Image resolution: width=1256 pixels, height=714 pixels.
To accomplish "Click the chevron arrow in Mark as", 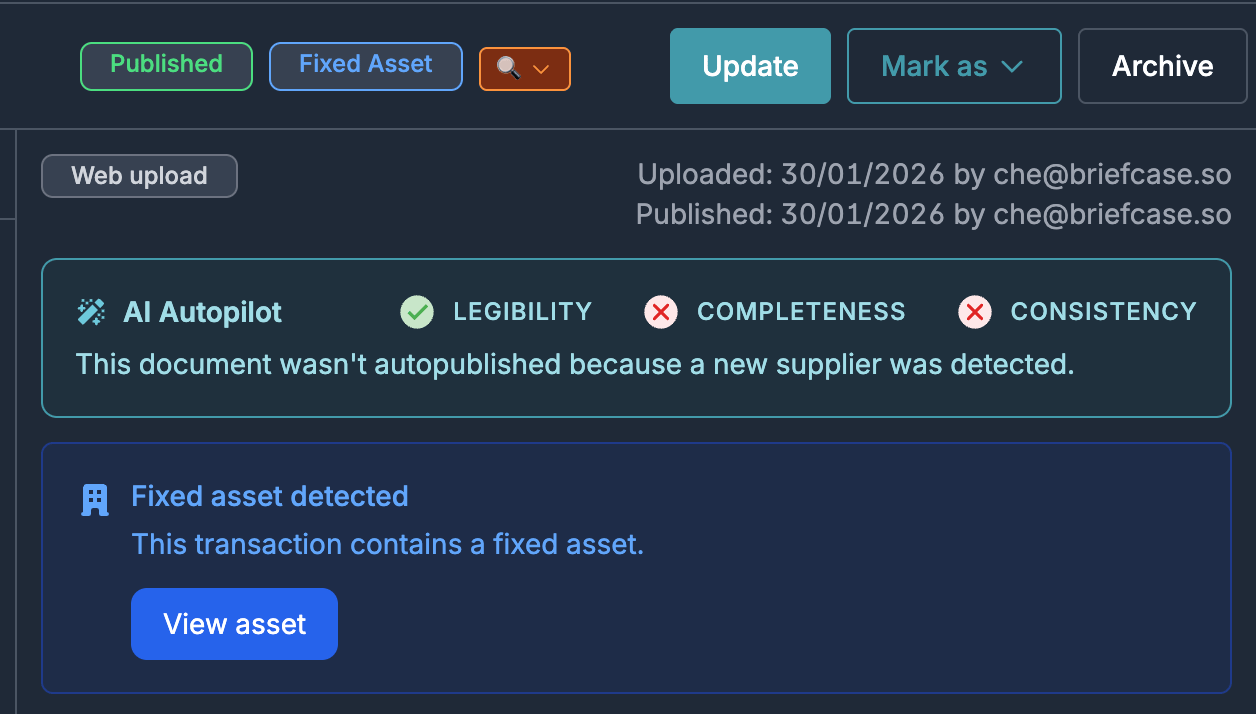I will coord(1012,67).
